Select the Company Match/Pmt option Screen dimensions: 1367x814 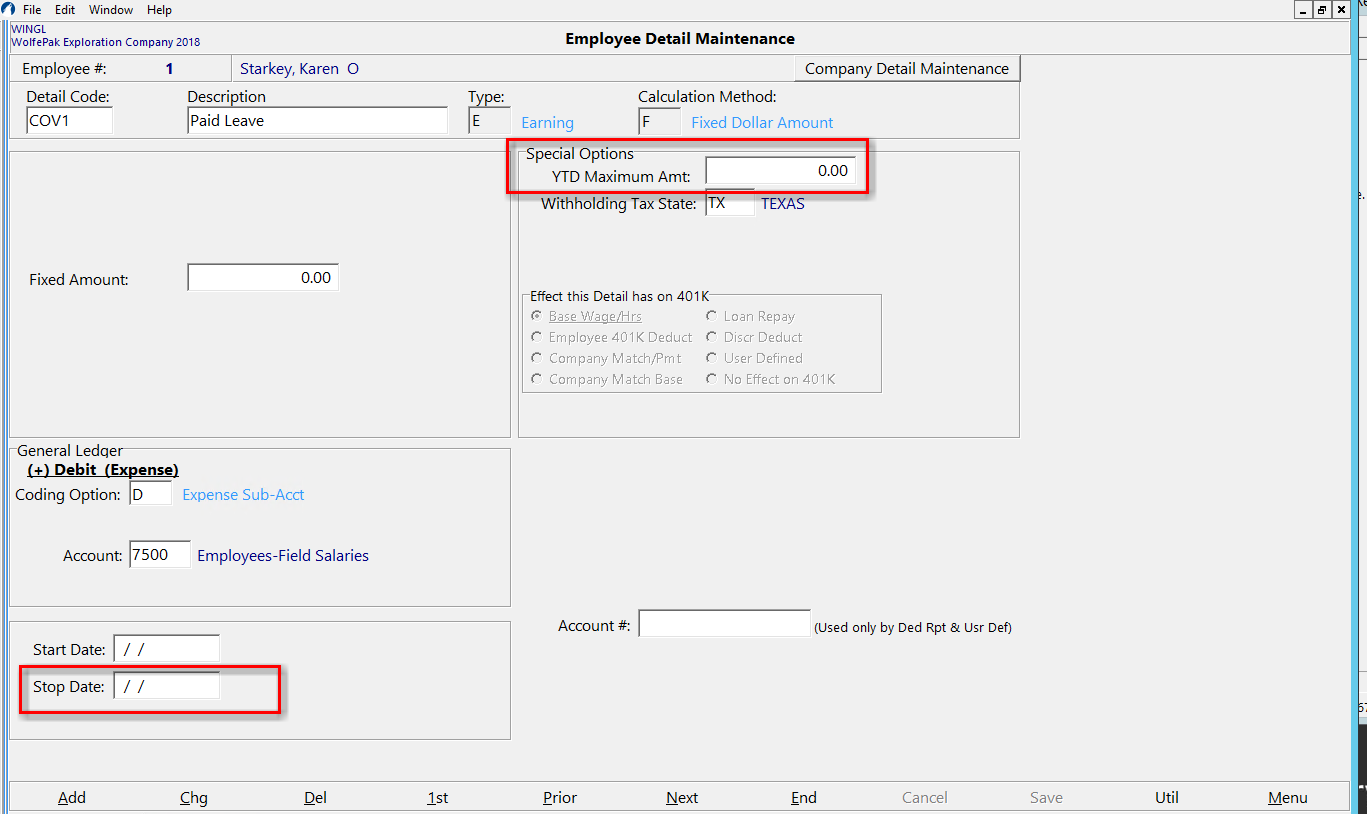click(536, 357)
